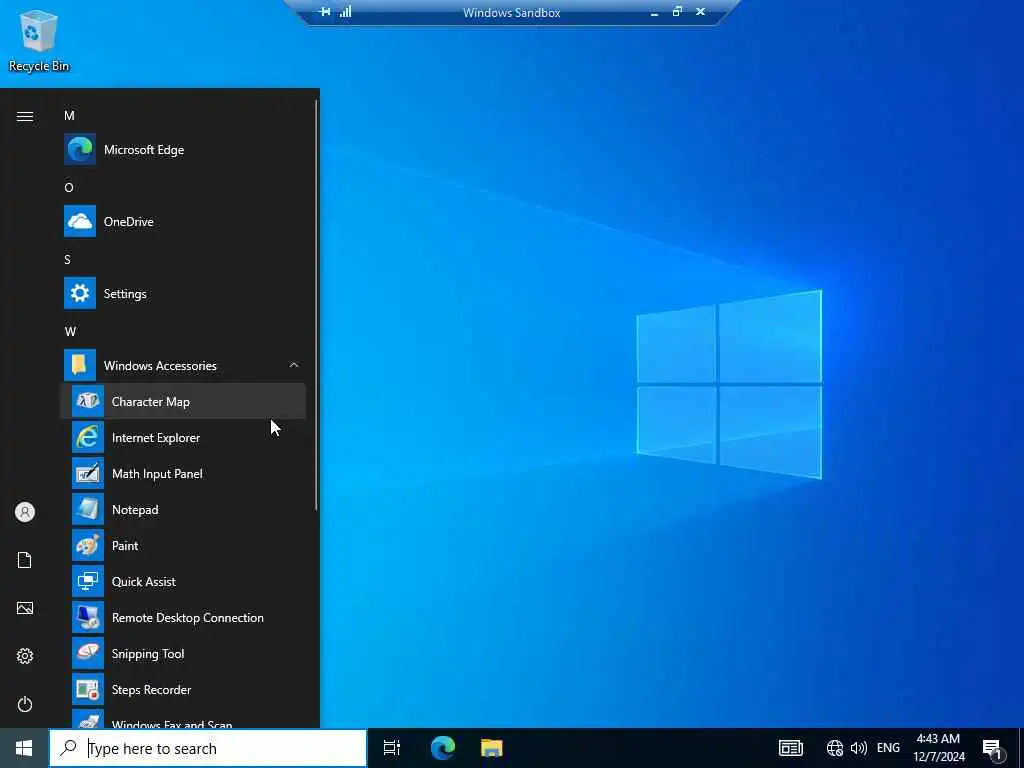Click the signal strength icon on Sandbox bar
Viewport: 1024px width, 768px height.
(x=345, y=12)
